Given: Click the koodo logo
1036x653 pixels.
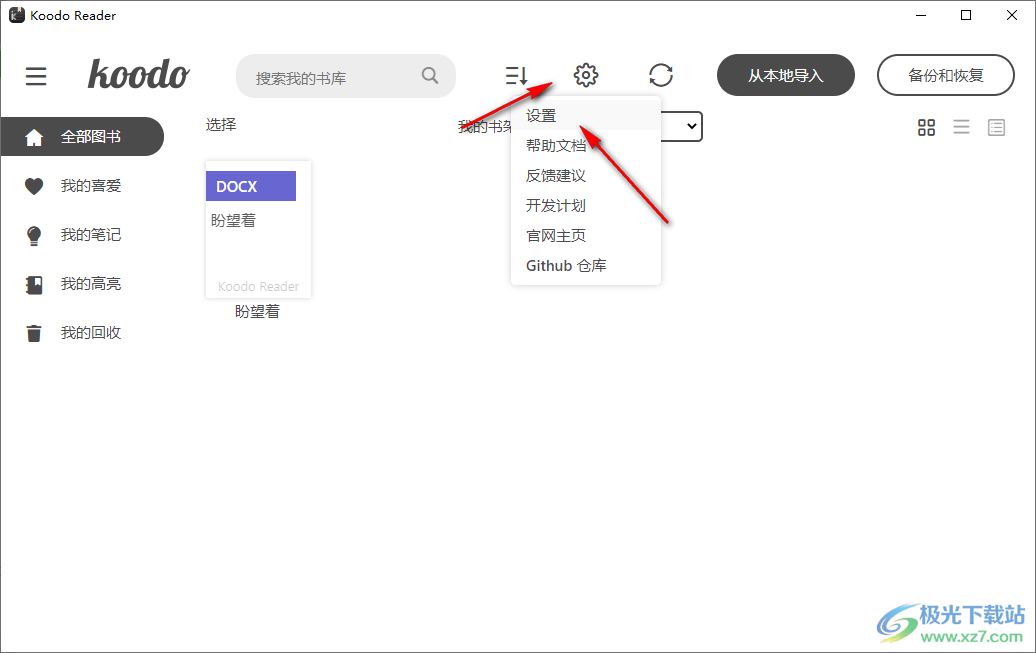Looking at the screenshot, I should pos(139,74).
